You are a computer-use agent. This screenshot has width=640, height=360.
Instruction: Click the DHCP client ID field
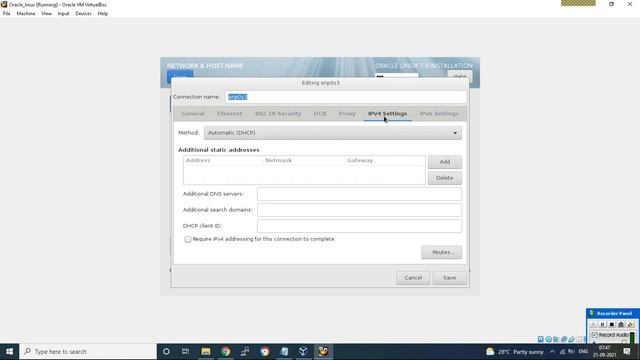[359, 226]
